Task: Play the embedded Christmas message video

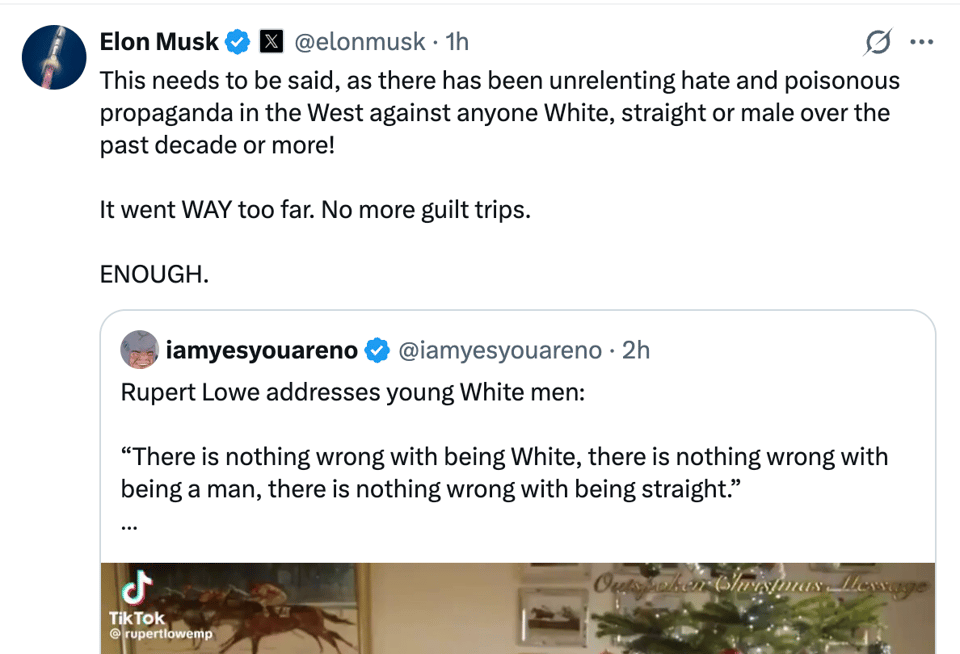Action: [x=518, y=608]
